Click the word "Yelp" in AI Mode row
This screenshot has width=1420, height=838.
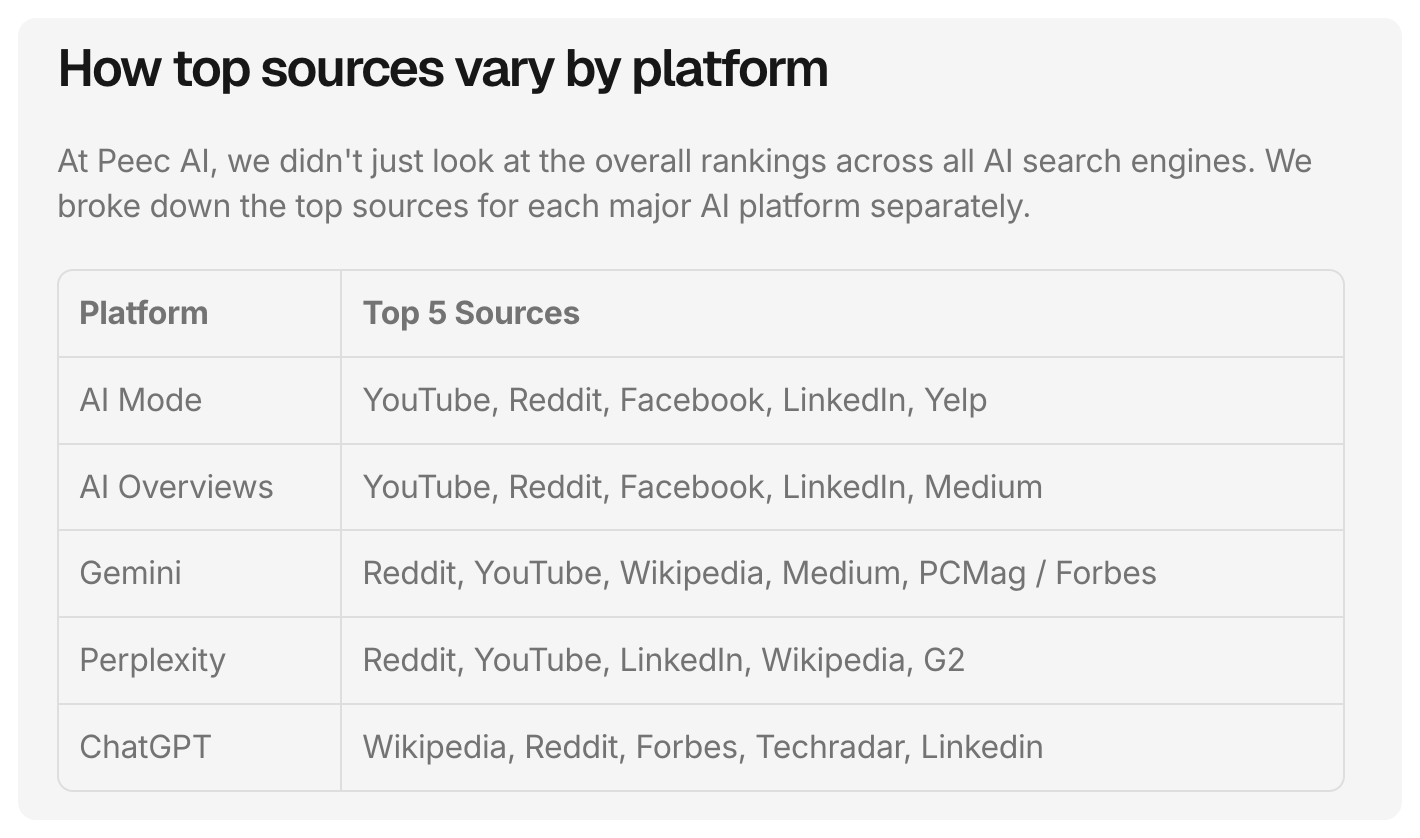pyautogui.click(x=955, y=400)
